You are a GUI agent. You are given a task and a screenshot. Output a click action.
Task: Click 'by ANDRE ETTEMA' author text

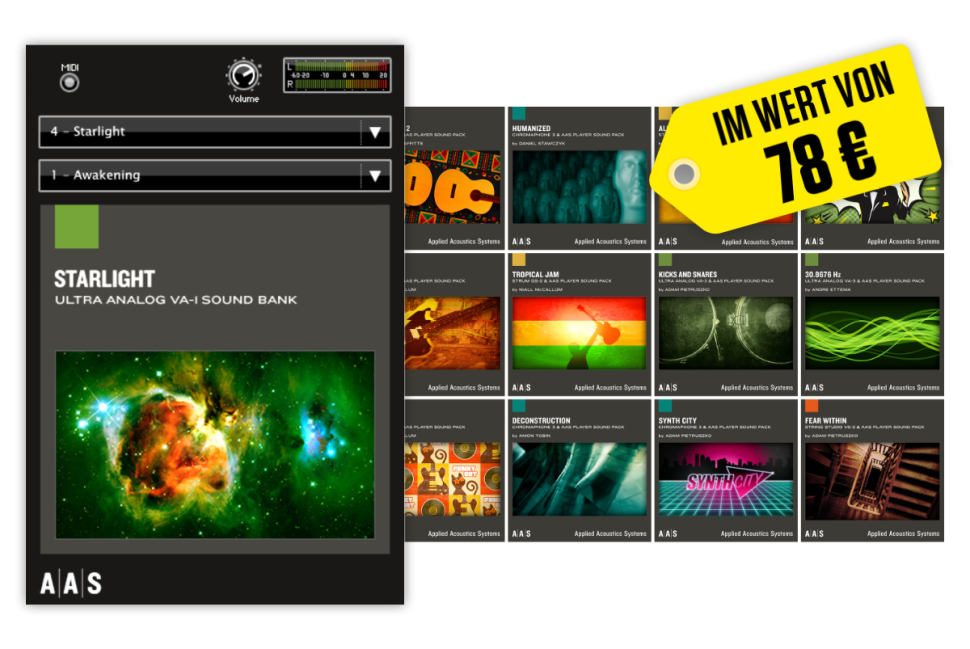point(828,290)
